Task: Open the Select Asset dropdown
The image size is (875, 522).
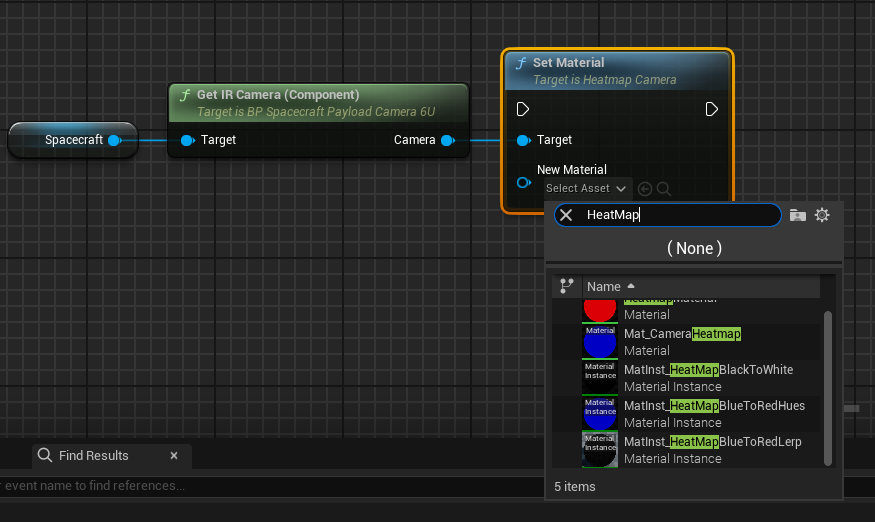Action: 586,188
